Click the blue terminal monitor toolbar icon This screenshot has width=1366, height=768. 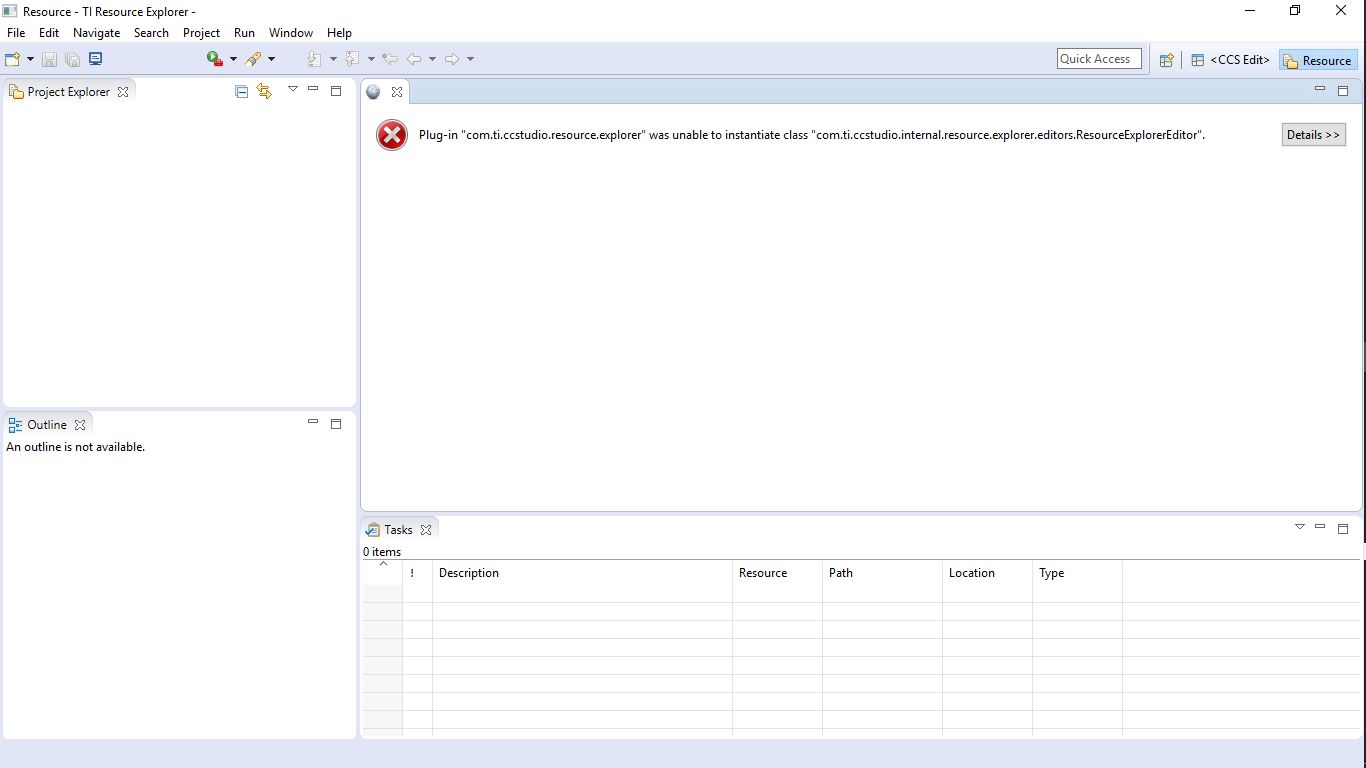[x=96, y=59]
